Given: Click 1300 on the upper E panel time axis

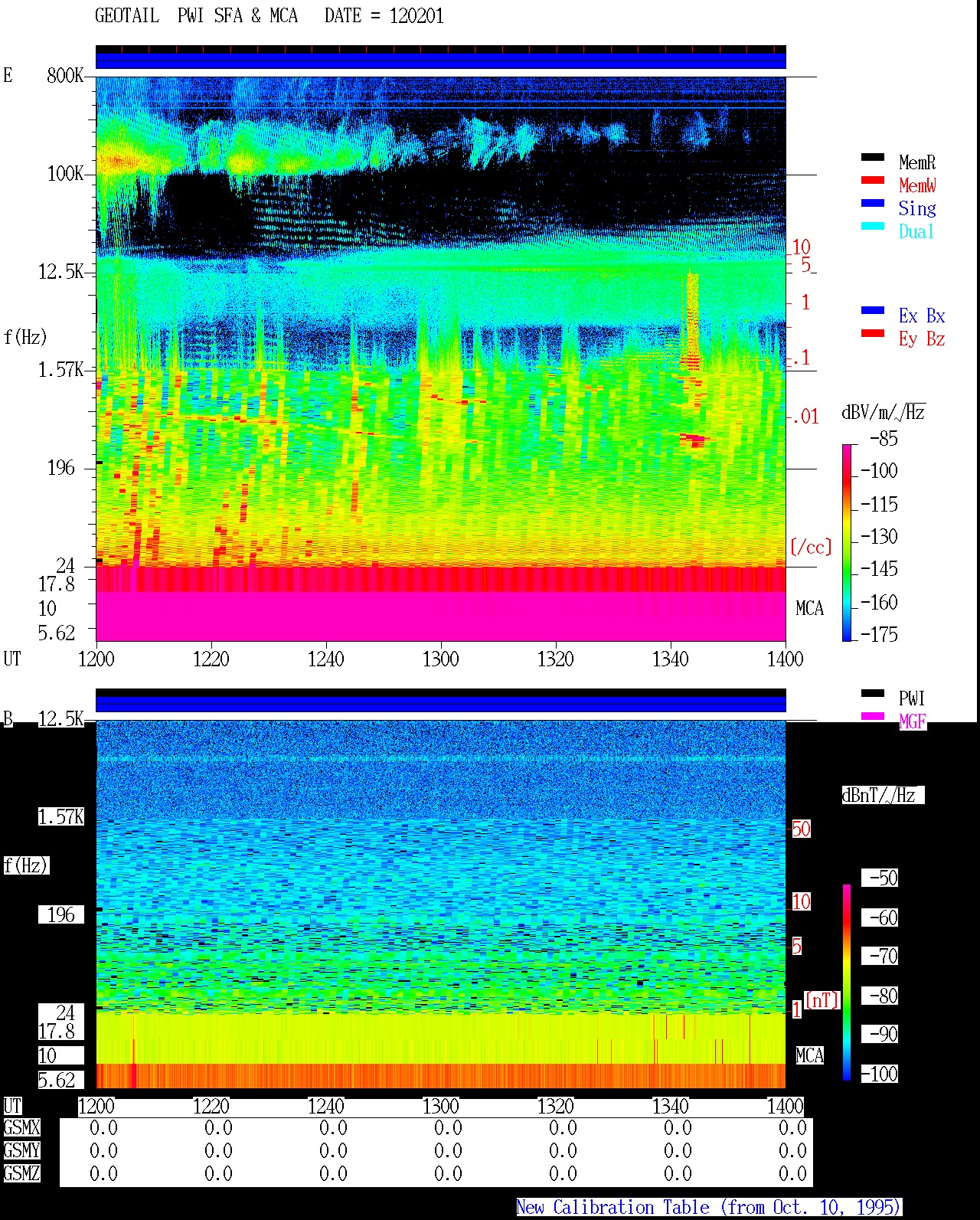Looking at the screenshot, I should click(x=441, y=659).
